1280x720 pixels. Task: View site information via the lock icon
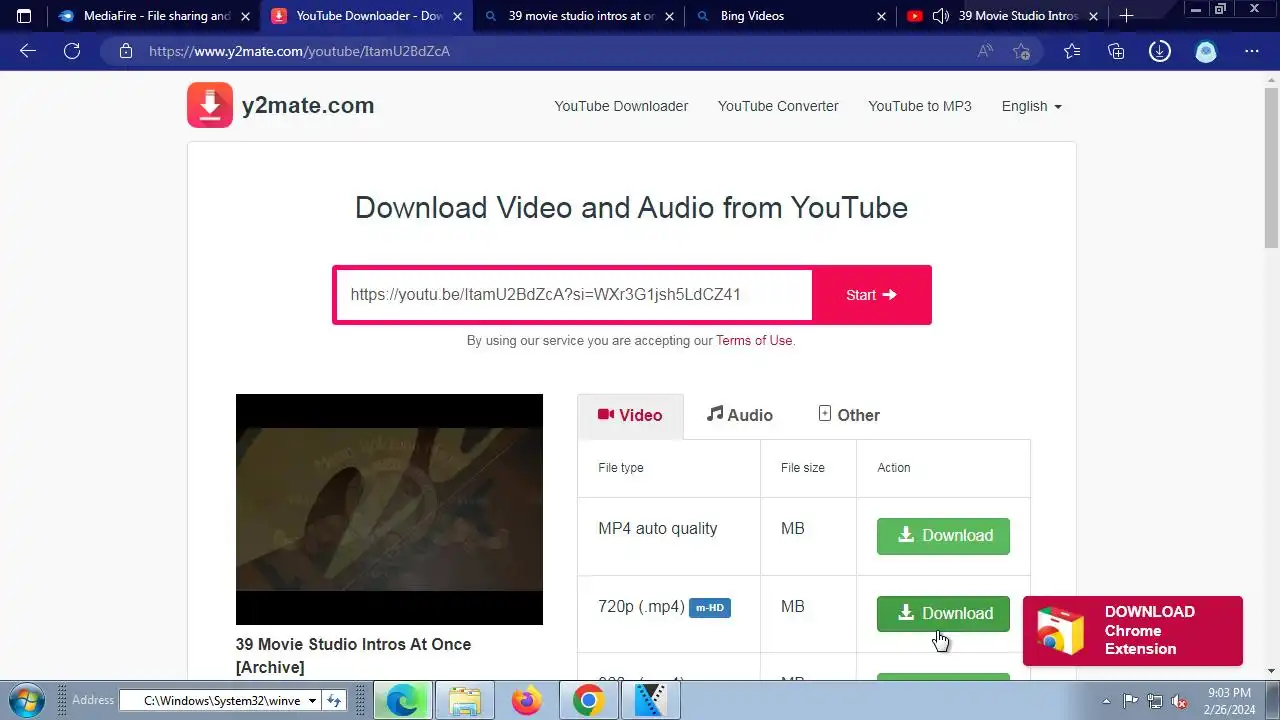125,51
